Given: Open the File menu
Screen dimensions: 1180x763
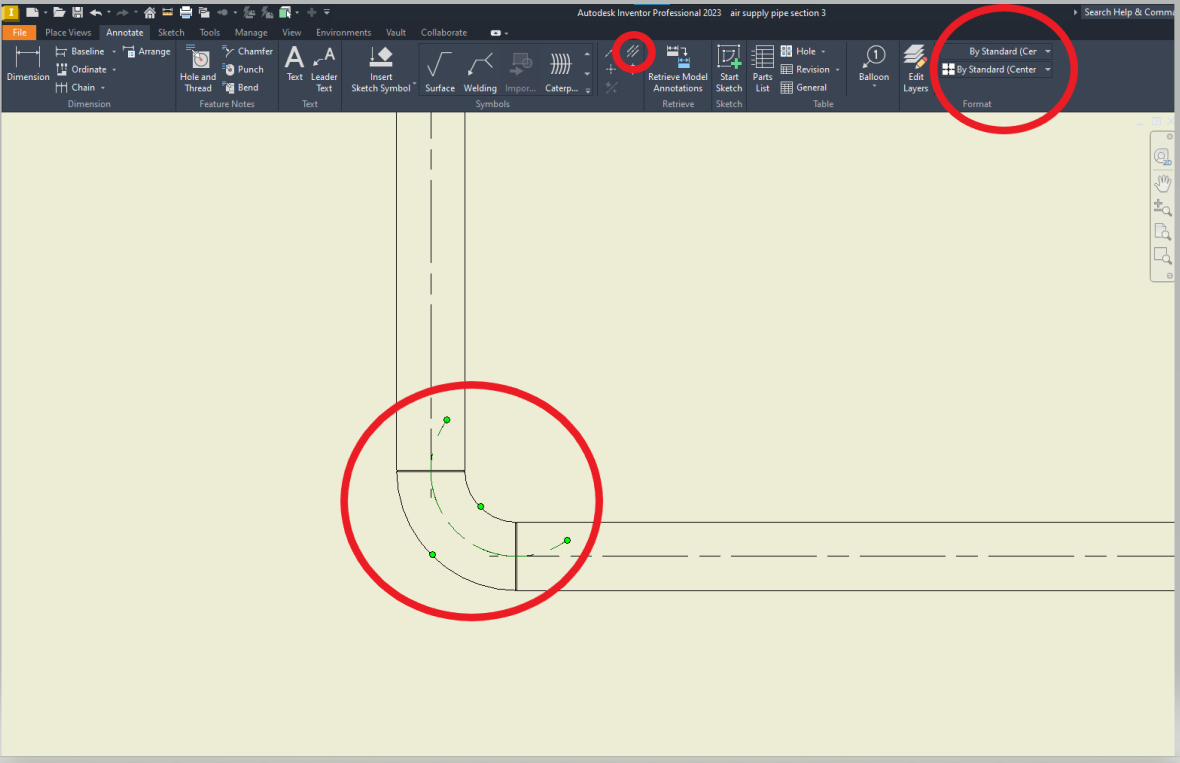Looking at the screenshot, I should [20, 32].
